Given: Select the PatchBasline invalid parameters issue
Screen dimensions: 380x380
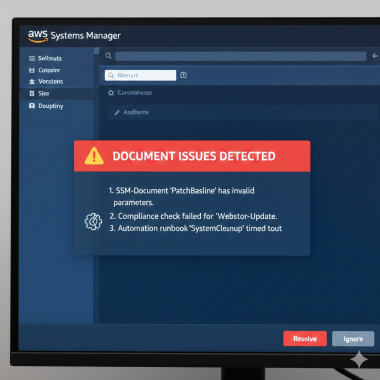Looking at the screenshot, I should [182, 197].
